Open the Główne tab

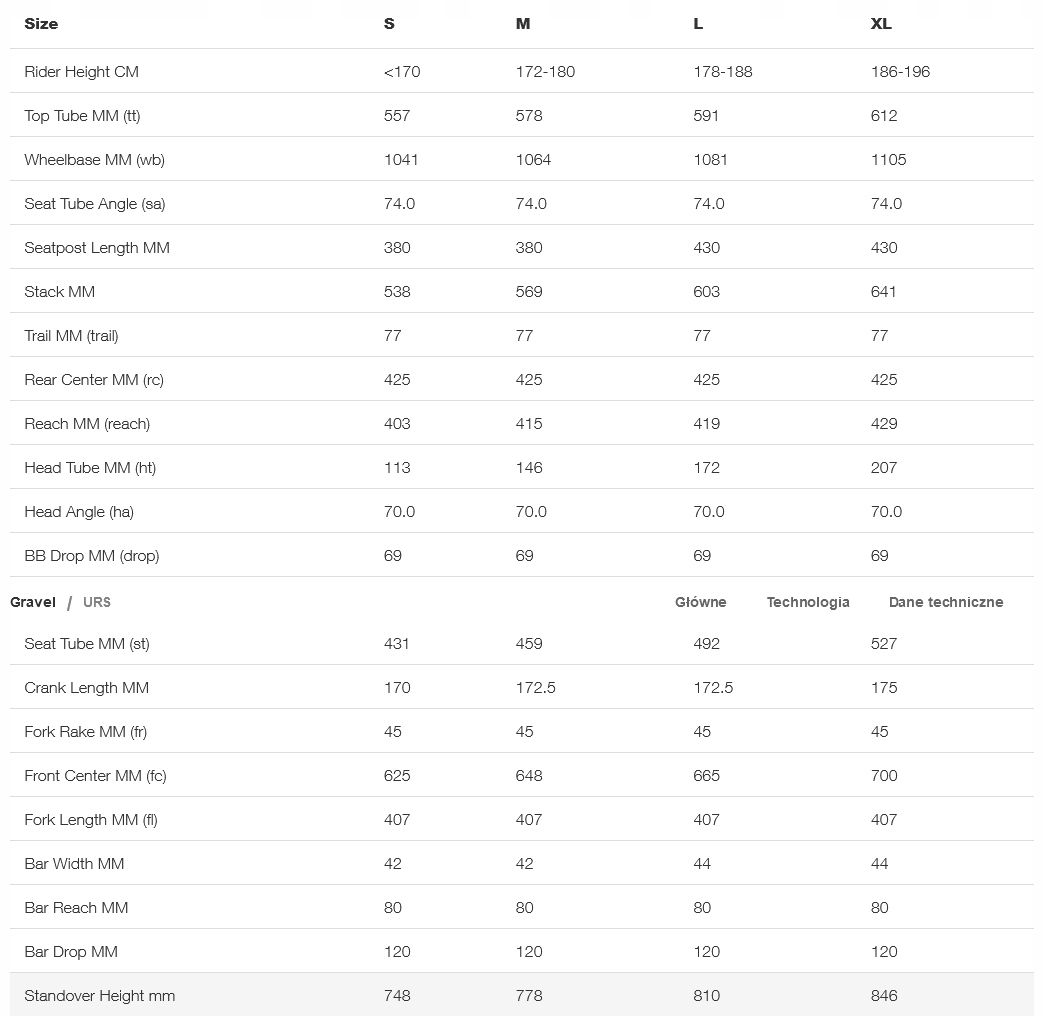point(700,602)
